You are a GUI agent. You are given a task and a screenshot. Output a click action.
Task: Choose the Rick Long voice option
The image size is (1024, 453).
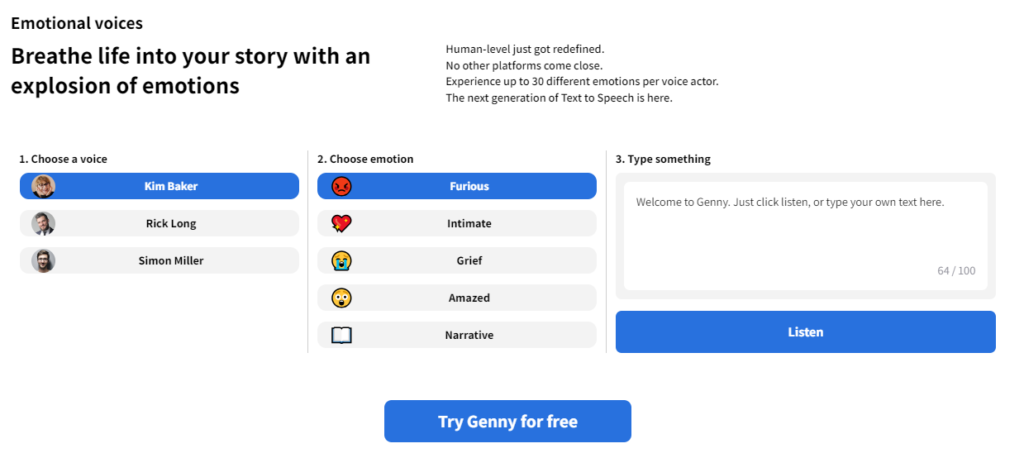(x=170, y=223)
